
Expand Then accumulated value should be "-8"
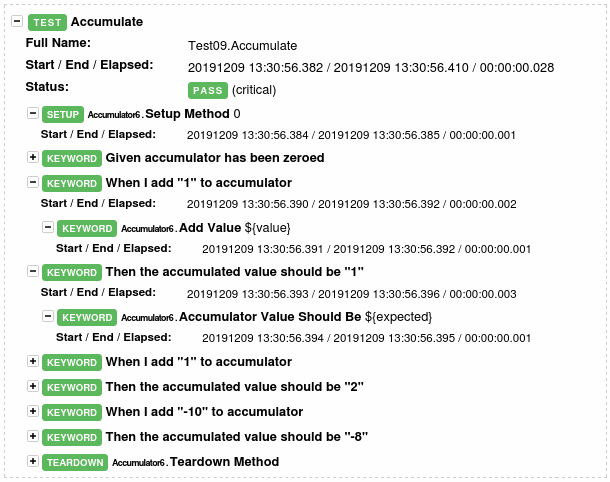[x=33, y=436]
